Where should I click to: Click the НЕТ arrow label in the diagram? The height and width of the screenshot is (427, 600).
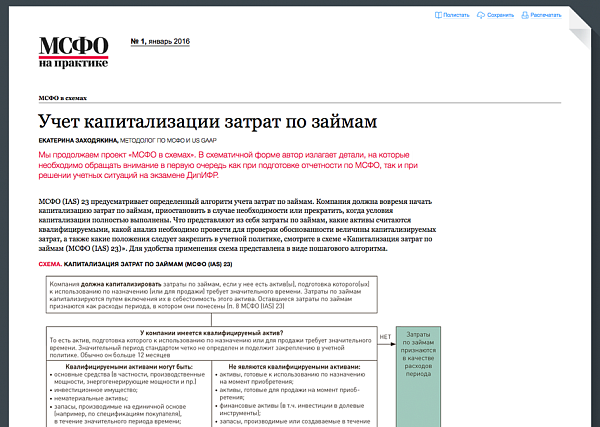(385, 338)
